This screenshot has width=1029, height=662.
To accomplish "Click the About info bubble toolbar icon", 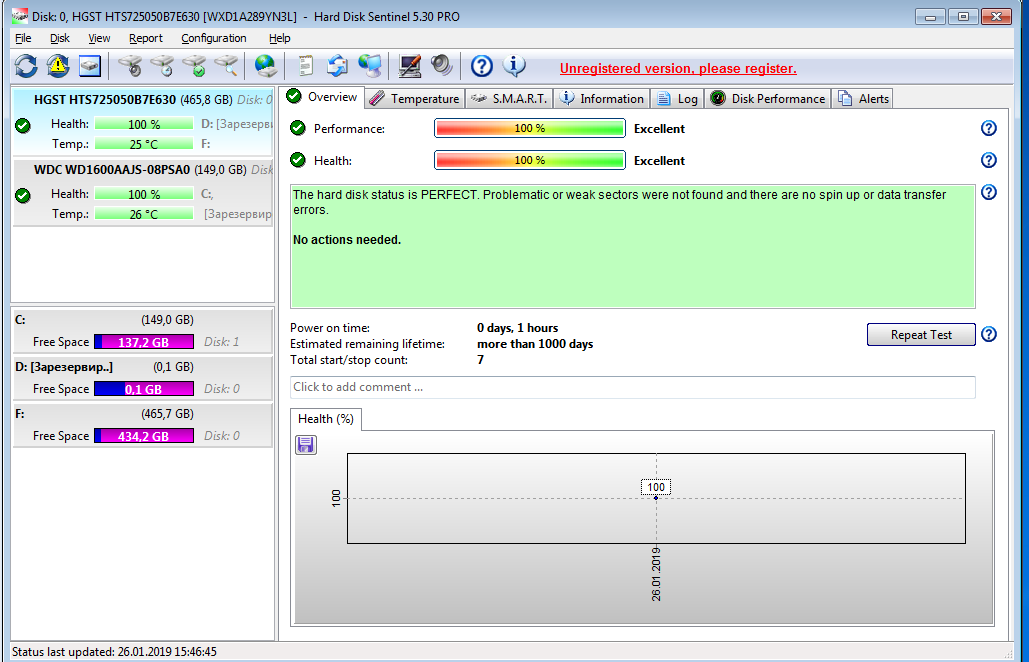I will coord(514,66).
